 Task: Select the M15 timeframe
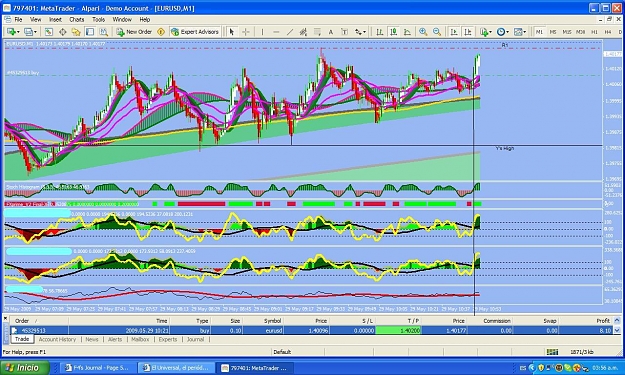pyautogui.click(x=566, y=32)
